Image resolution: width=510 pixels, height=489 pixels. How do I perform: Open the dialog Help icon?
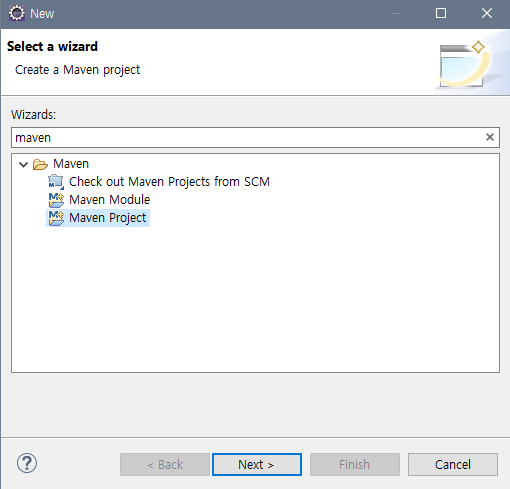point(27,463)
